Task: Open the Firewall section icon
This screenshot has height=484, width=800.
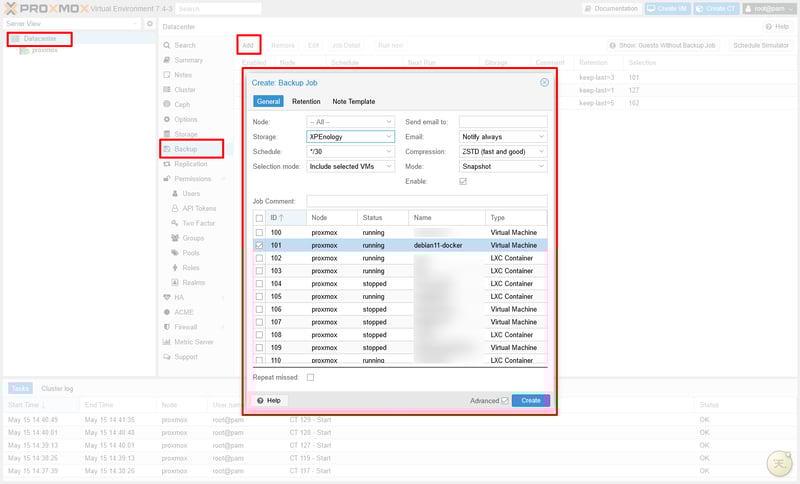Action: pyautogui.click(x=167, y=327)
